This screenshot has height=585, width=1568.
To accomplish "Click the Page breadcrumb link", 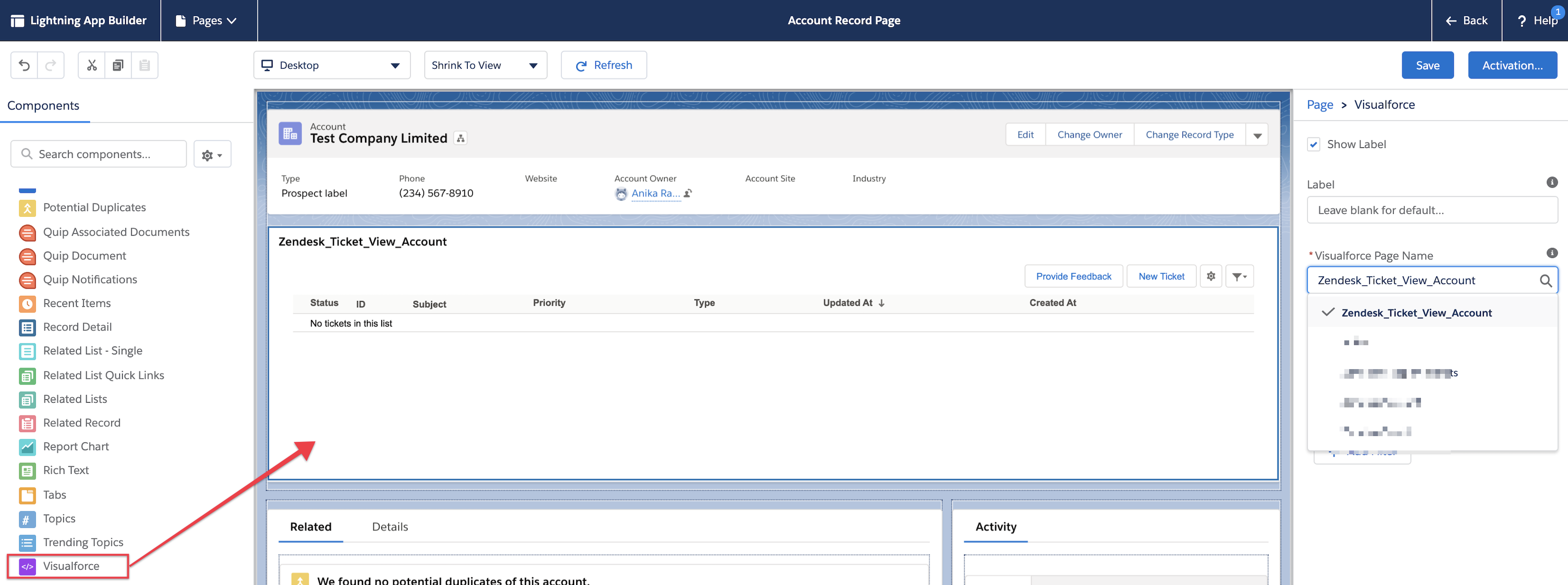I will tap(1319, 105).
